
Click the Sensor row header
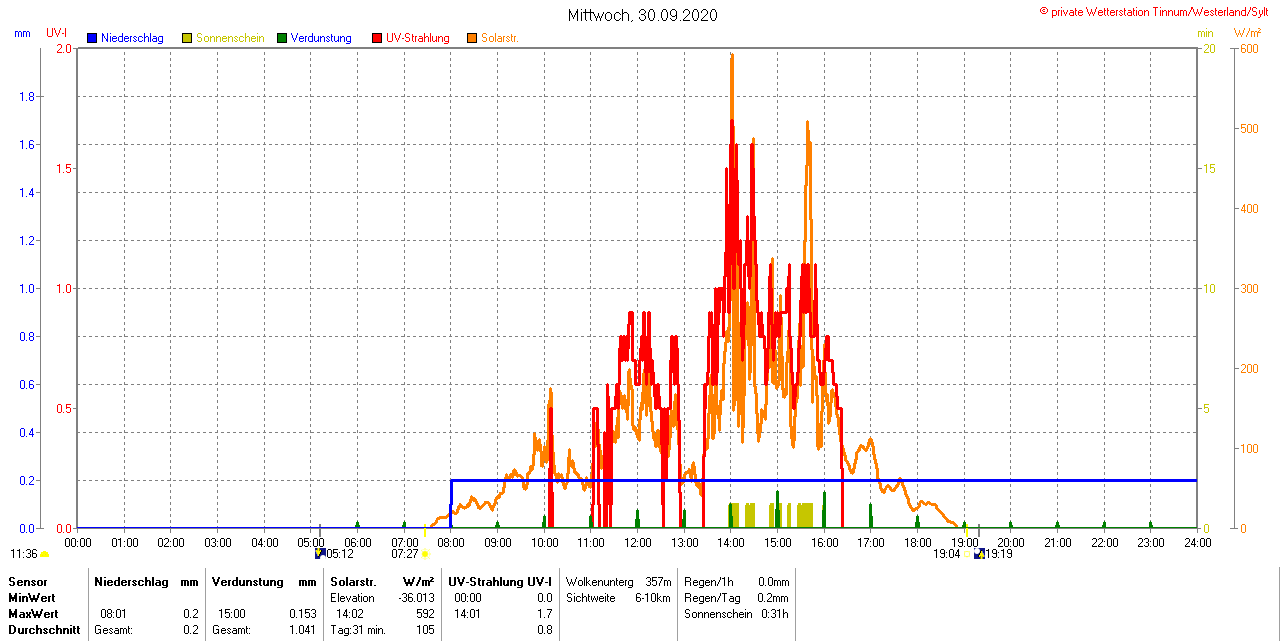point(28,581)
